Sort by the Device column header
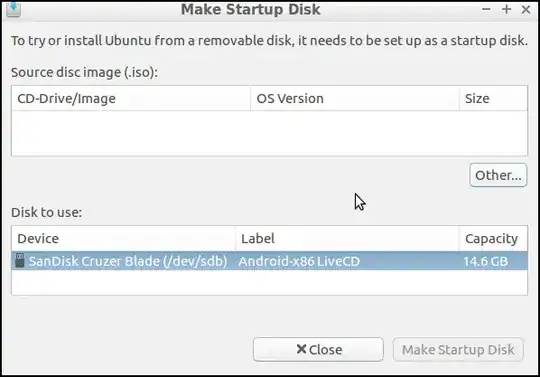This screenshot has width=540, height=377. [123, 239]
